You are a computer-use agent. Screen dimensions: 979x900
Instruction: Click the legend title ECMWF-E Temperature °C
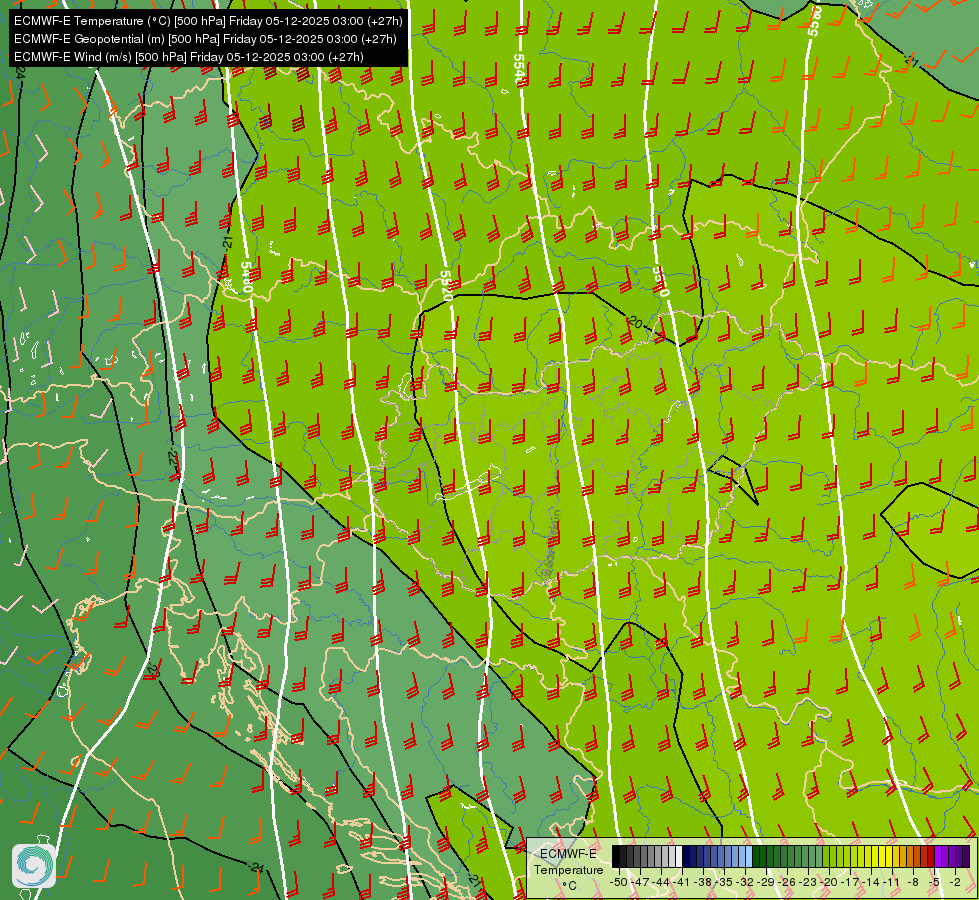tap(569, 869)
